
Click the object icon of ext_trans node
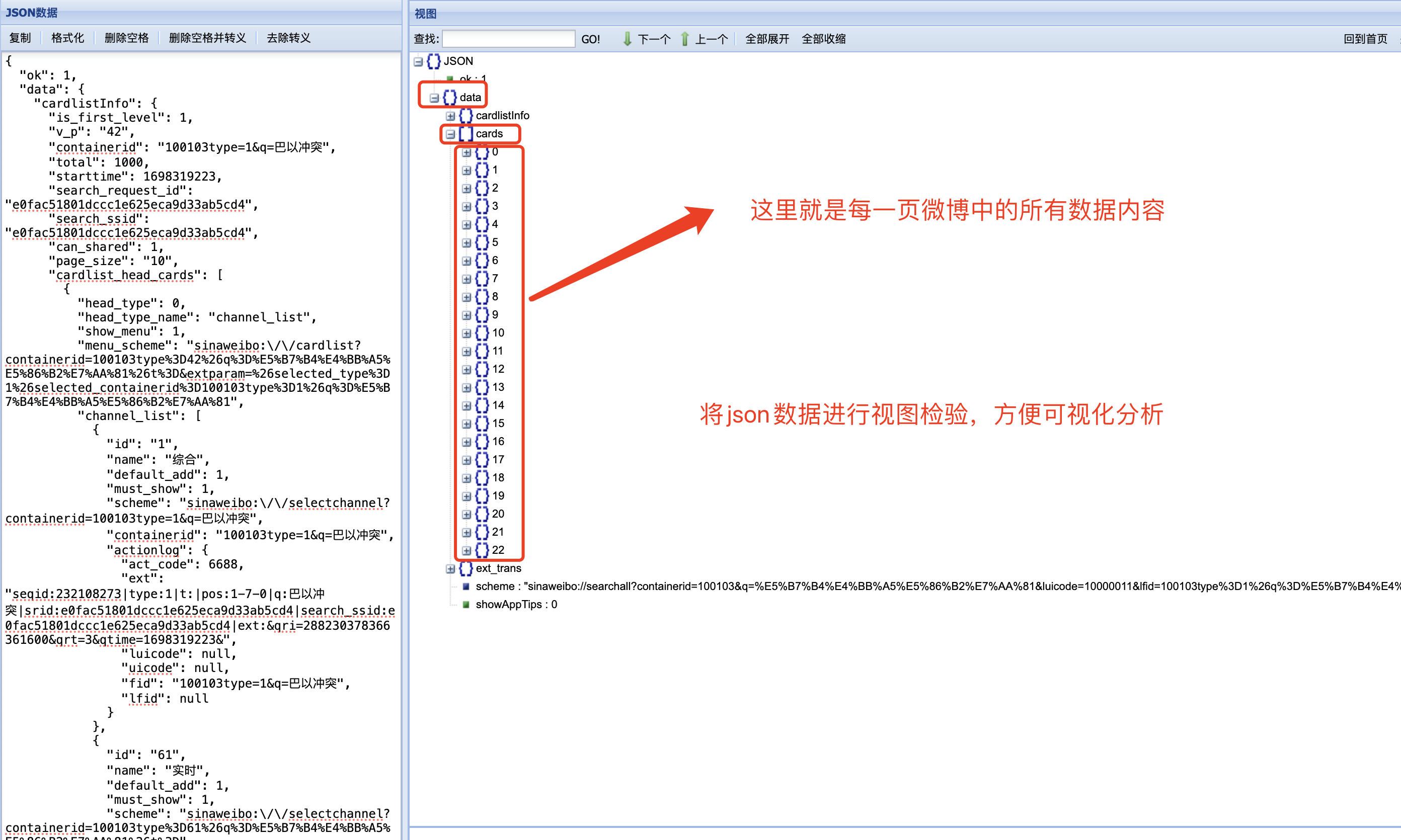[x=465, y=568]
